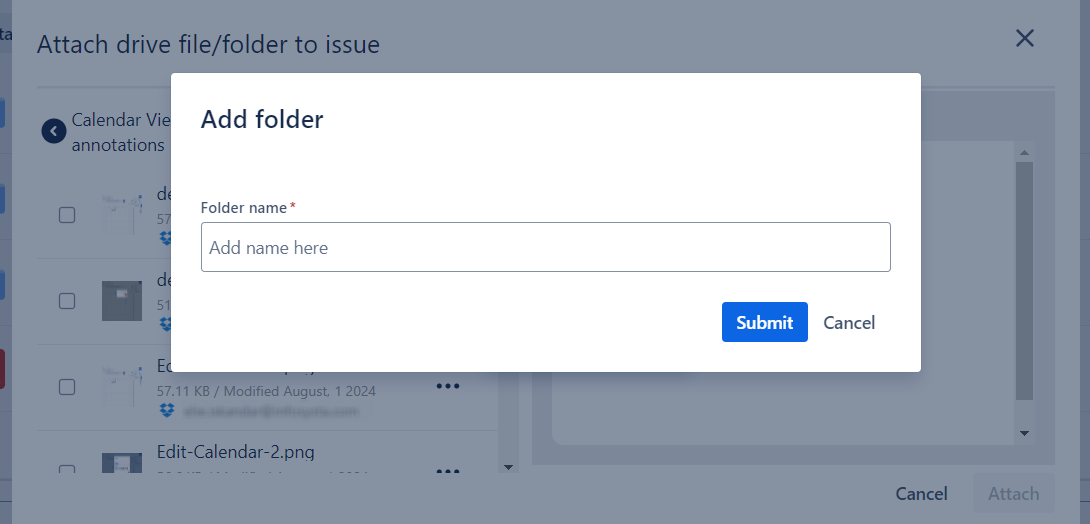Click the Dropbox icon under the 57.11 KB file

[x=166, y=410]
